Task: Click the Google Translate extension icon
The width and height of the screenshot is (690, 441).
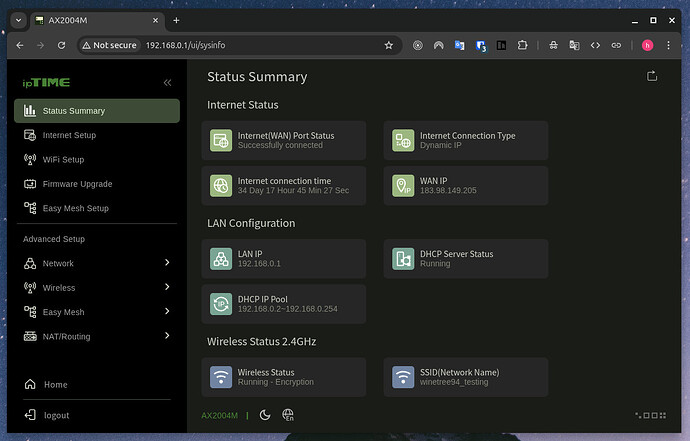Action: tap(459, 45)
